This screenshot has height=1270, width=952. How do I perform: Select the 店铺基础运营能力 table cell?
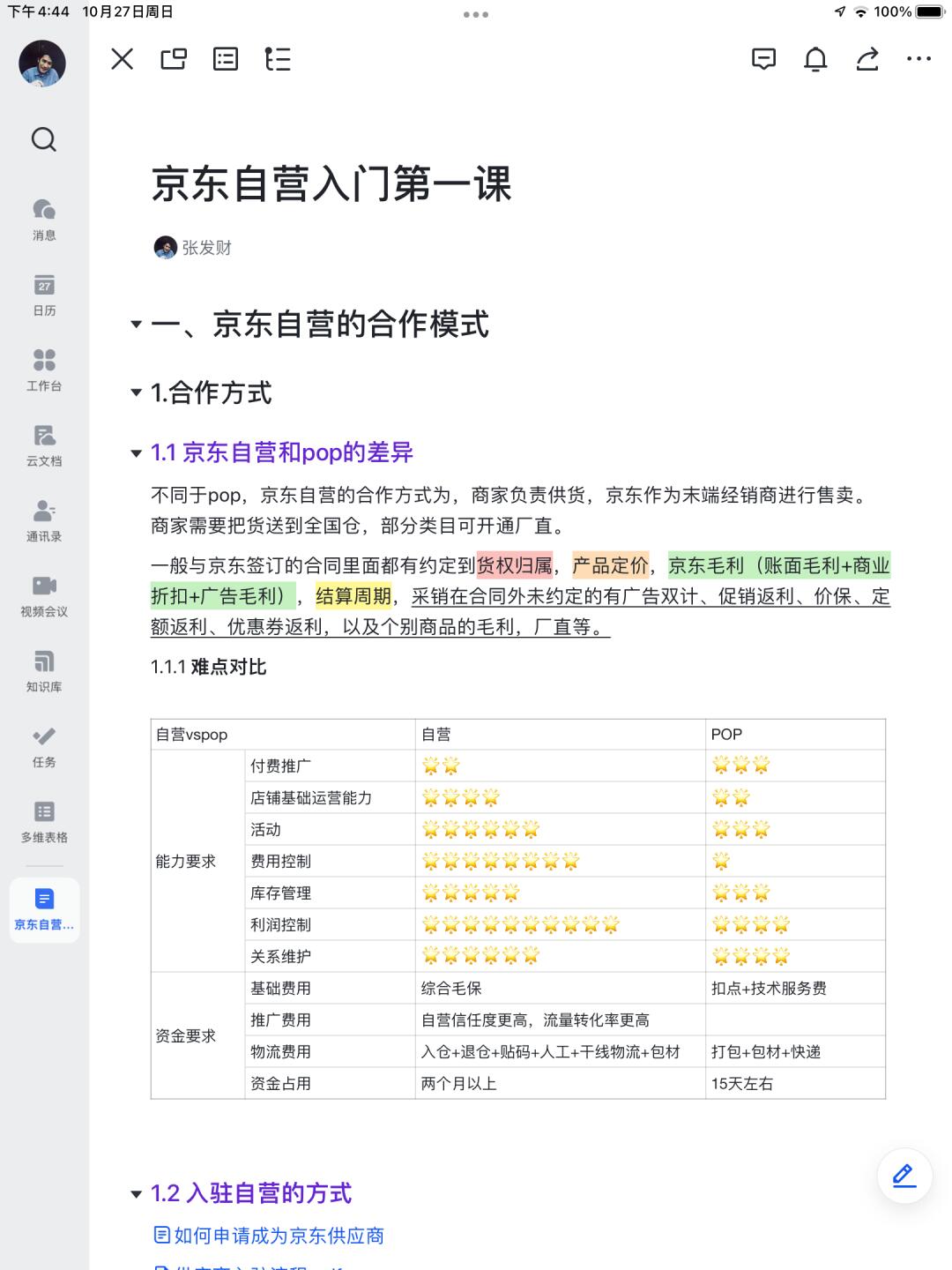coord(330,797)
